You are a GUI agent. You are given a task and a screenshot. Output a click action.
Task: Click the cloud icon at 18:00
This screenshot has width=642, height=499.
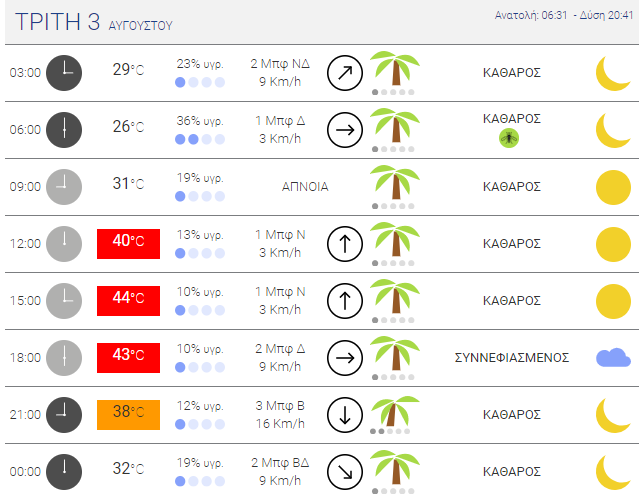(x=613, y=357)
